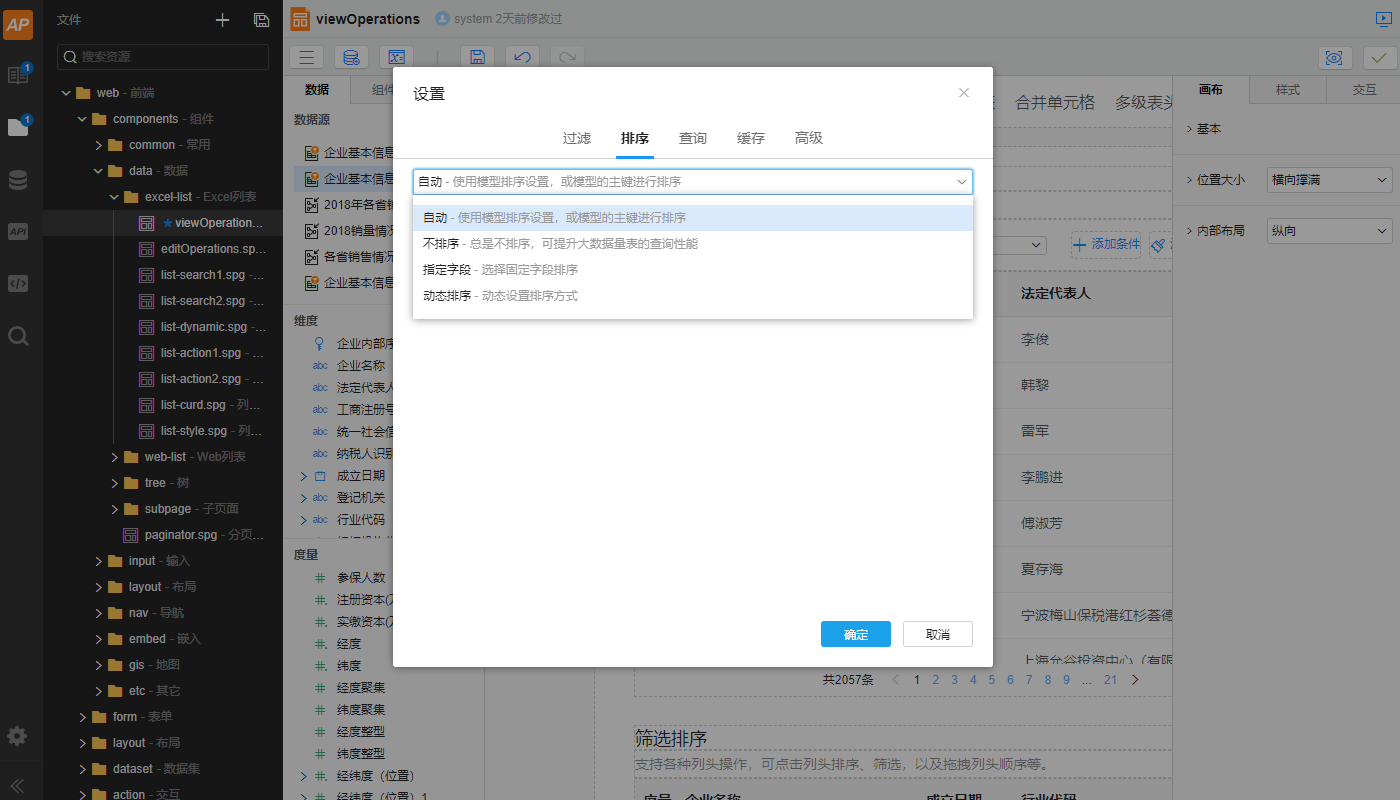This screenshot has height=800, width=1400.
Task: Open the code editor icon in the sidebar
Action: 16,283
